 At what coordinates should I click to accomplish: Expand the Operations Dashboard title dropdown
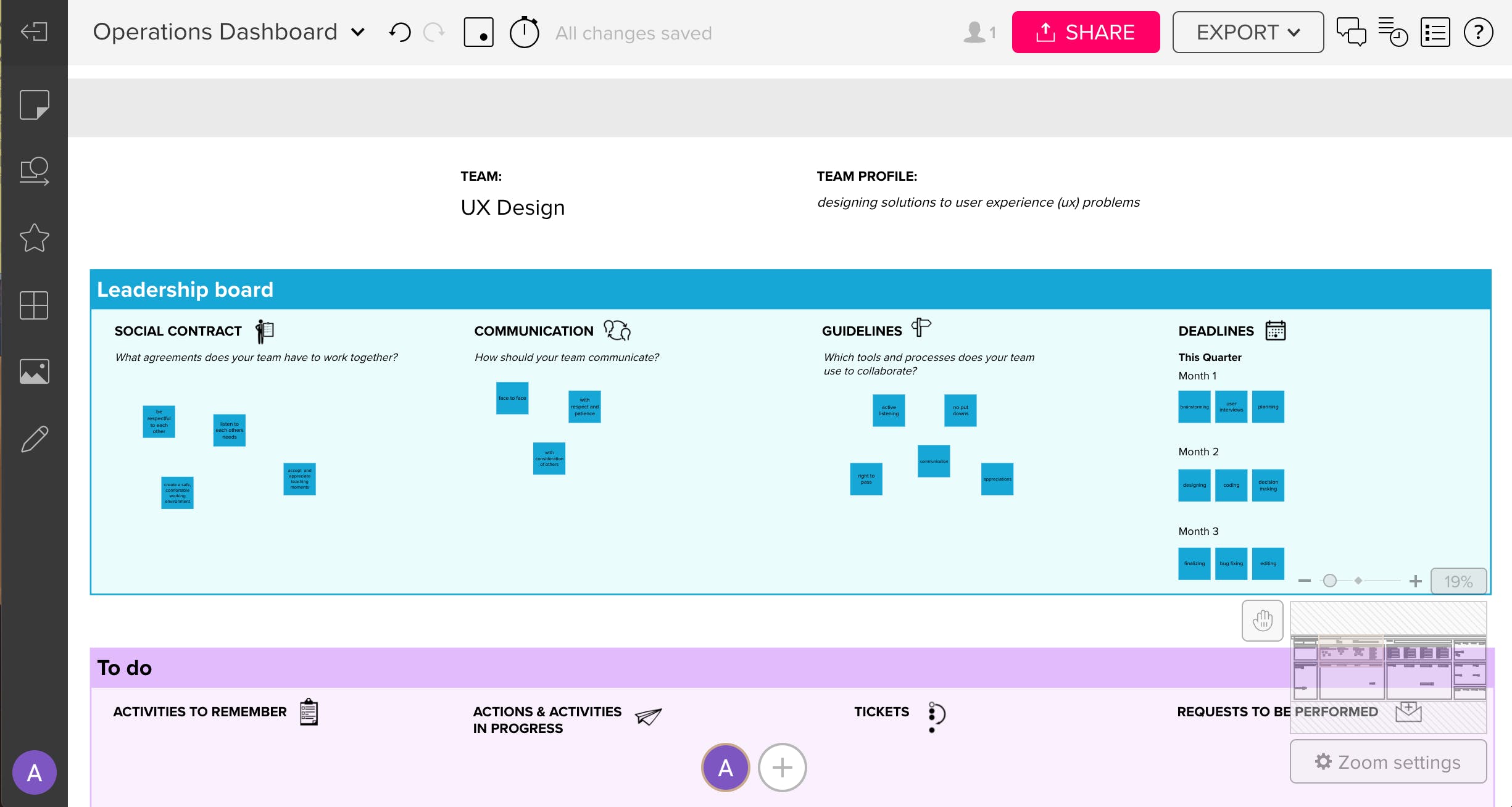point(358,32)
